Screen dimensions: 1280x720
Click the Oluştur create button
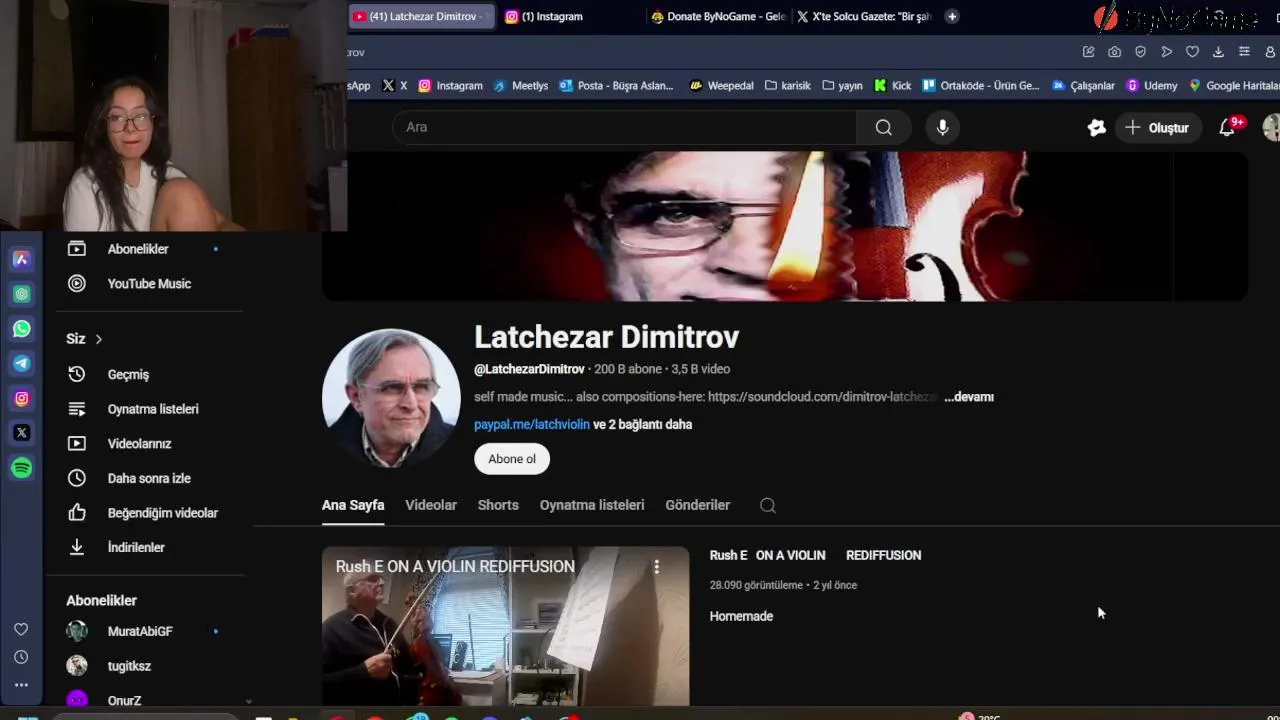click(1157, 127)
